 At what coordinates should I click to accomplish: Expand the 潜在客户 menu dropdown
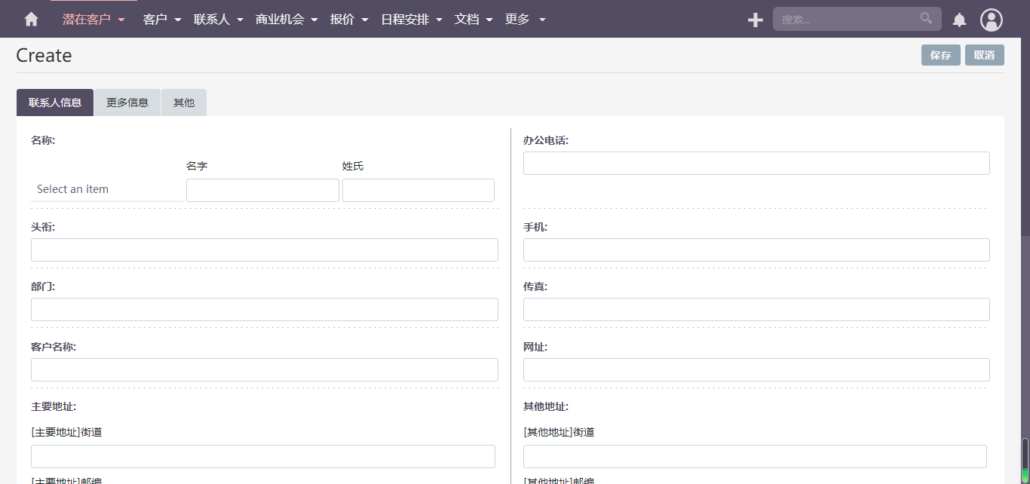94,19
